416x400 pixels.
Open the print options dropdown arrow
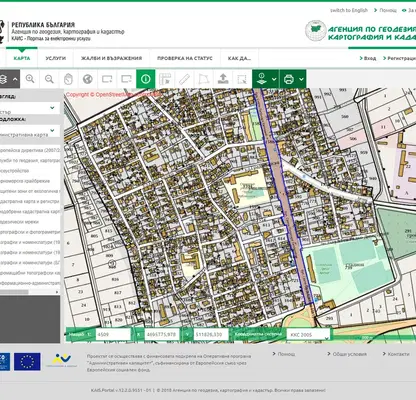tap(301, 79)
